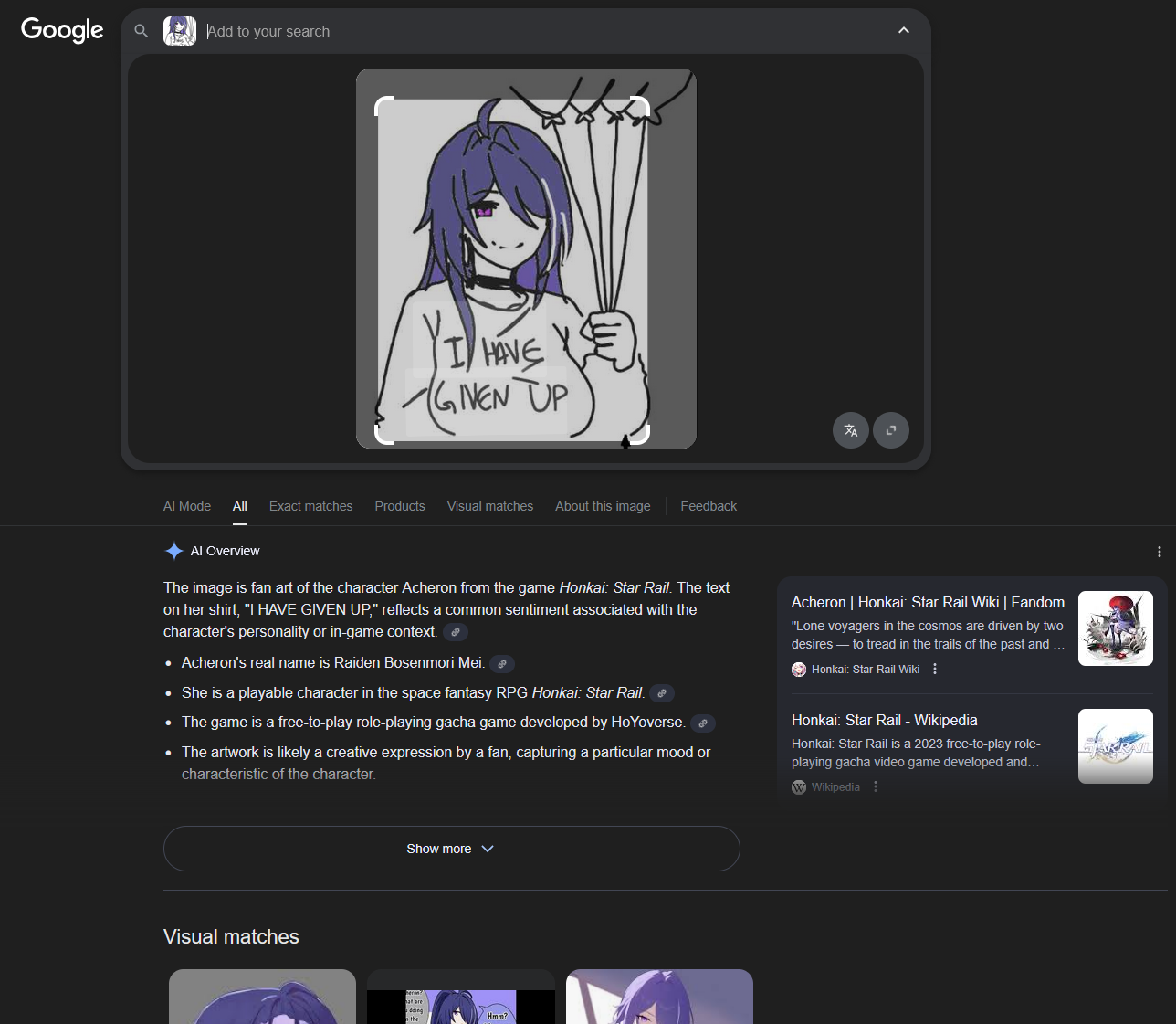Click the Visual matches heading
The image size is (1176, 1024).
tap(231, 936)
